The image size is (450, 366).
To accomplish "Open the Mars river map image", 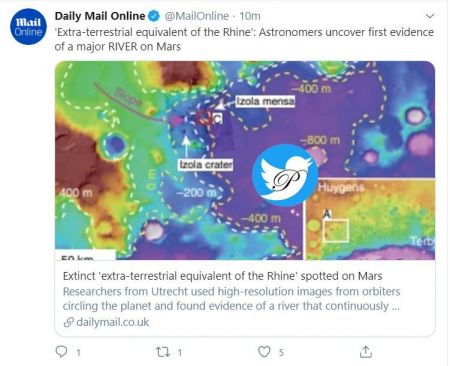I will coord(245,160).
